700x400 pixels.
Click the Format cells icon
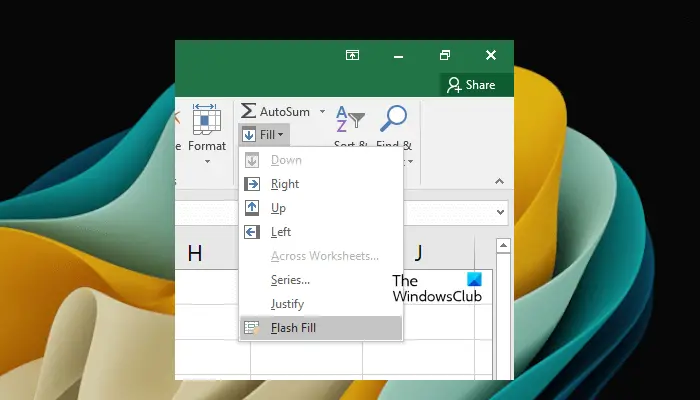(x=207, y=120)
